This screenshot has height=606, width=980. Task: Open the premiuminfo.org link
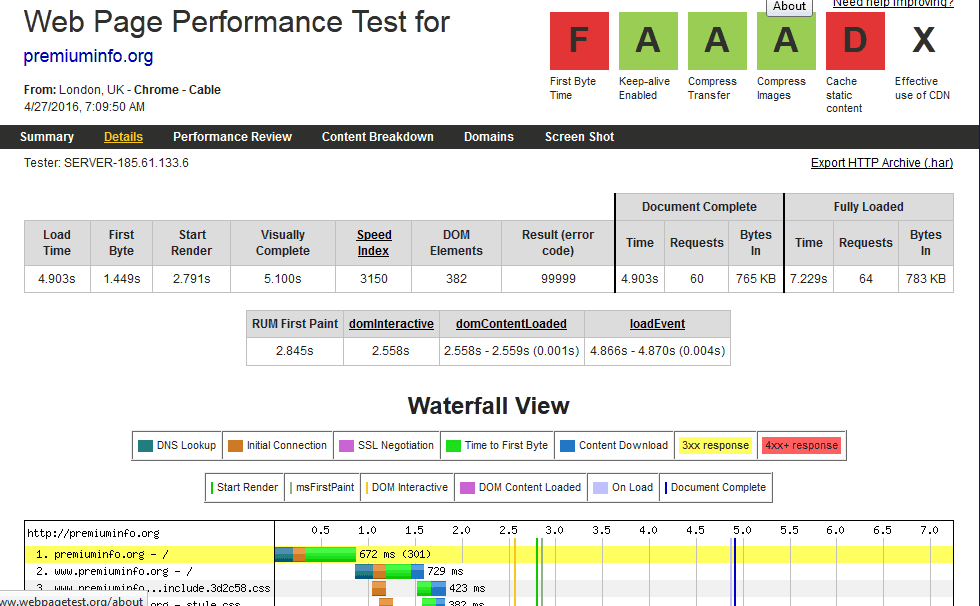88,56
